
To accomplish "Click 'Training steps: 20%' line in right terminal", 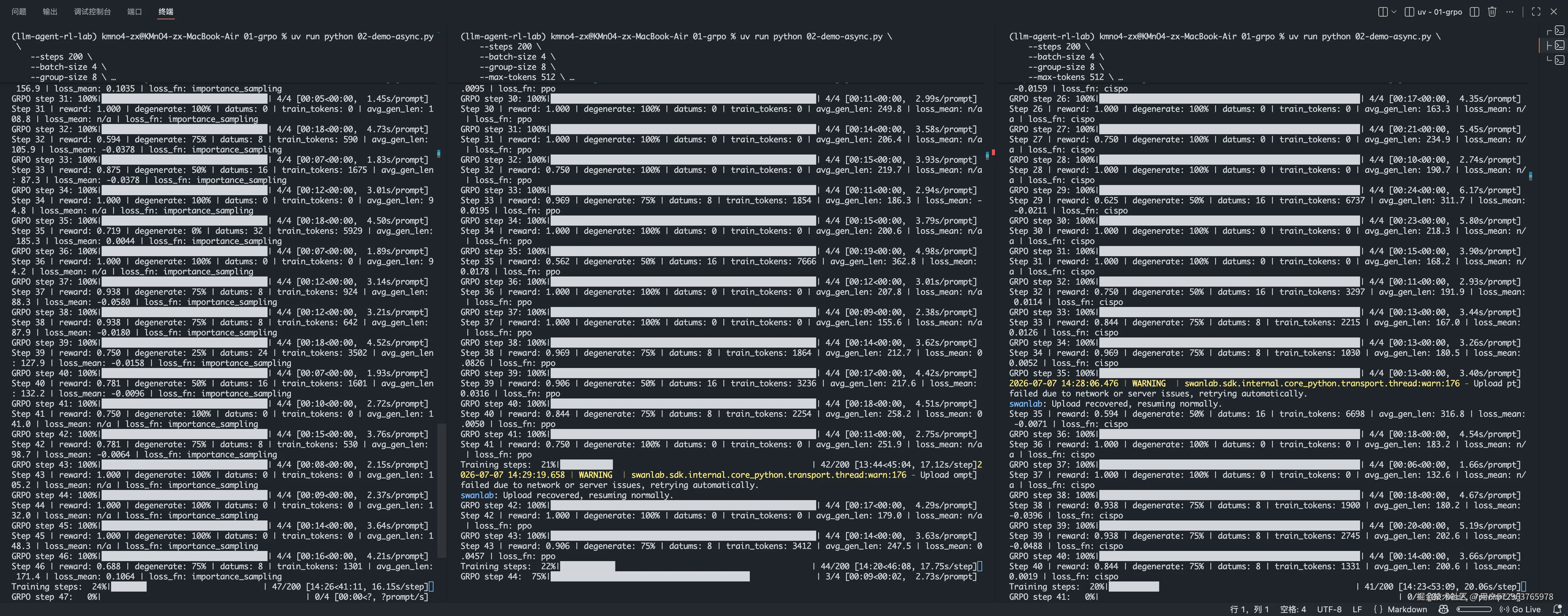I will click(1267, 587).
